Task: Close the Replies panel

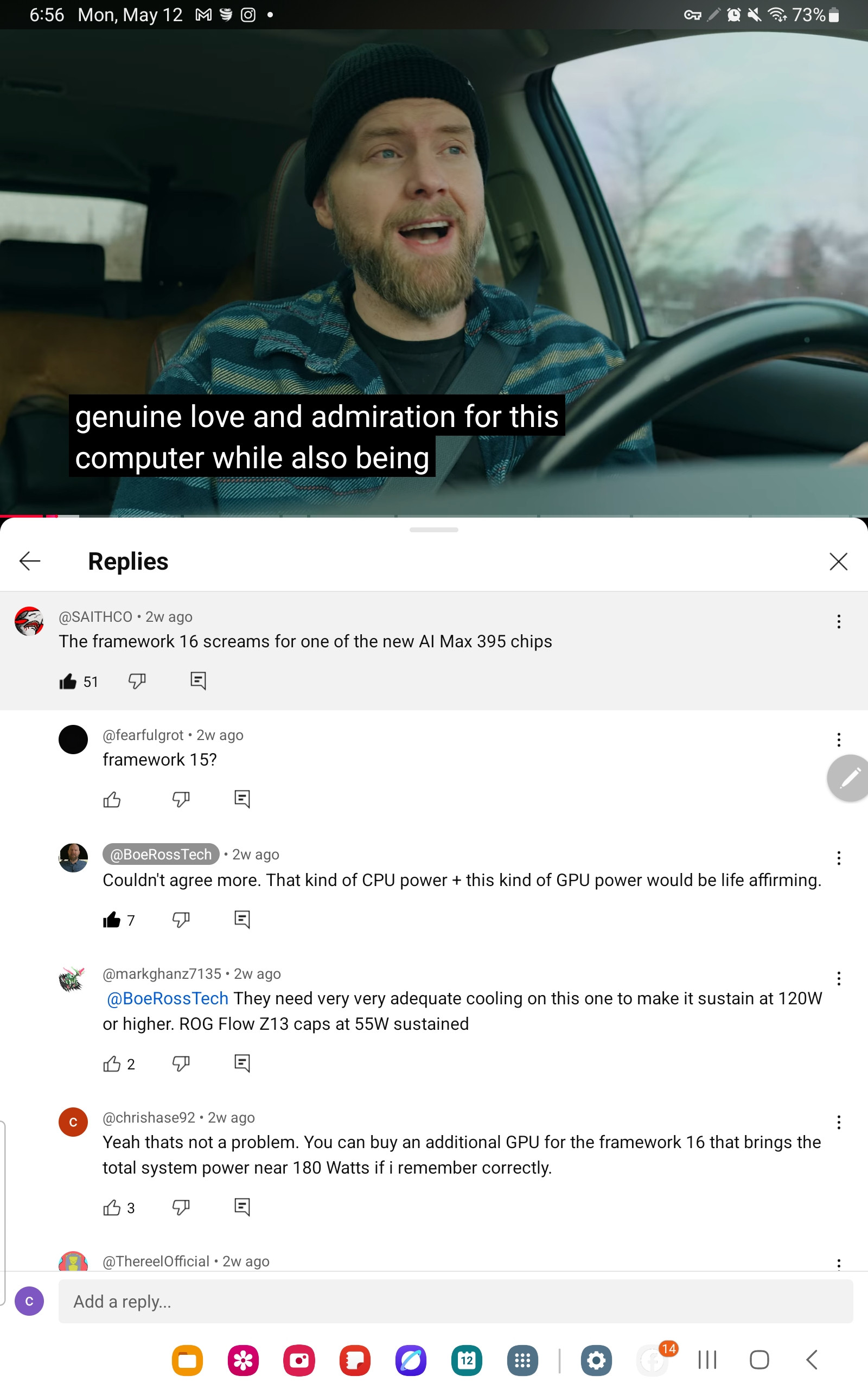Action: click(838, 562)
